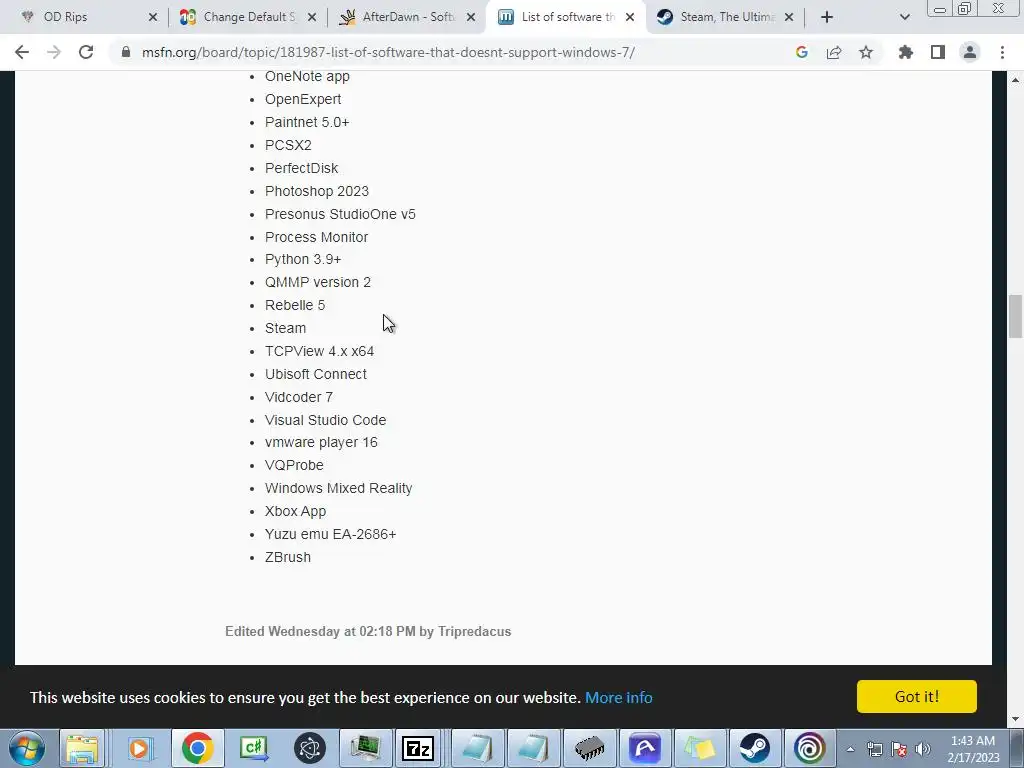Image resolution: width=1024 pixels, height=768 pixels.
Task: Open Sticky Notes from the taskbar
Action: click(x=699, y=748)
